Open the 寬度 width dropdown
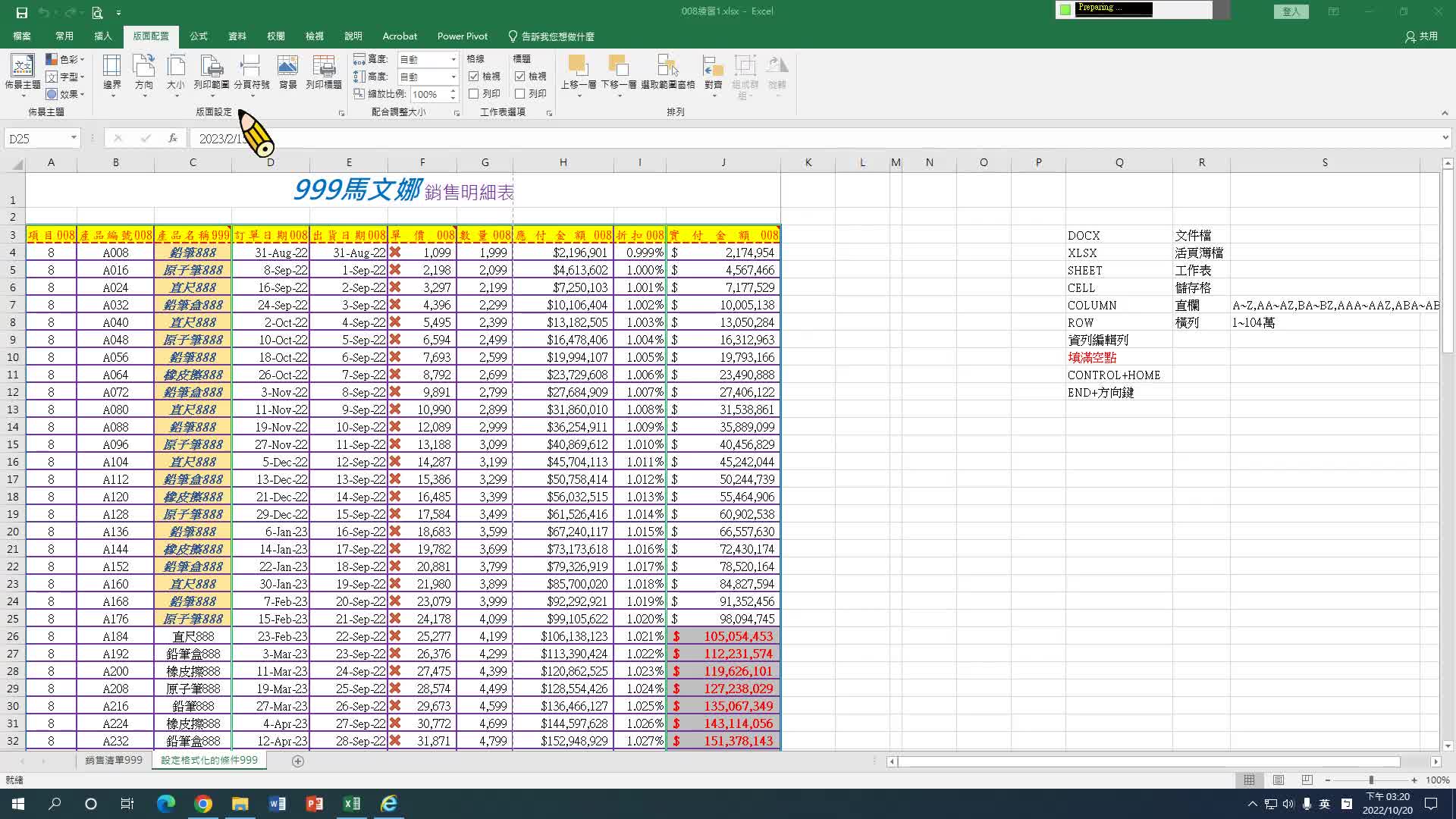Screen dimensions: 1456x819 [453, 59]
